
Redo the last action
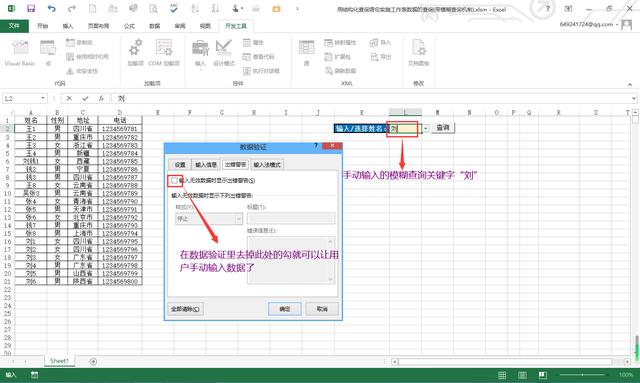[72, 9]
